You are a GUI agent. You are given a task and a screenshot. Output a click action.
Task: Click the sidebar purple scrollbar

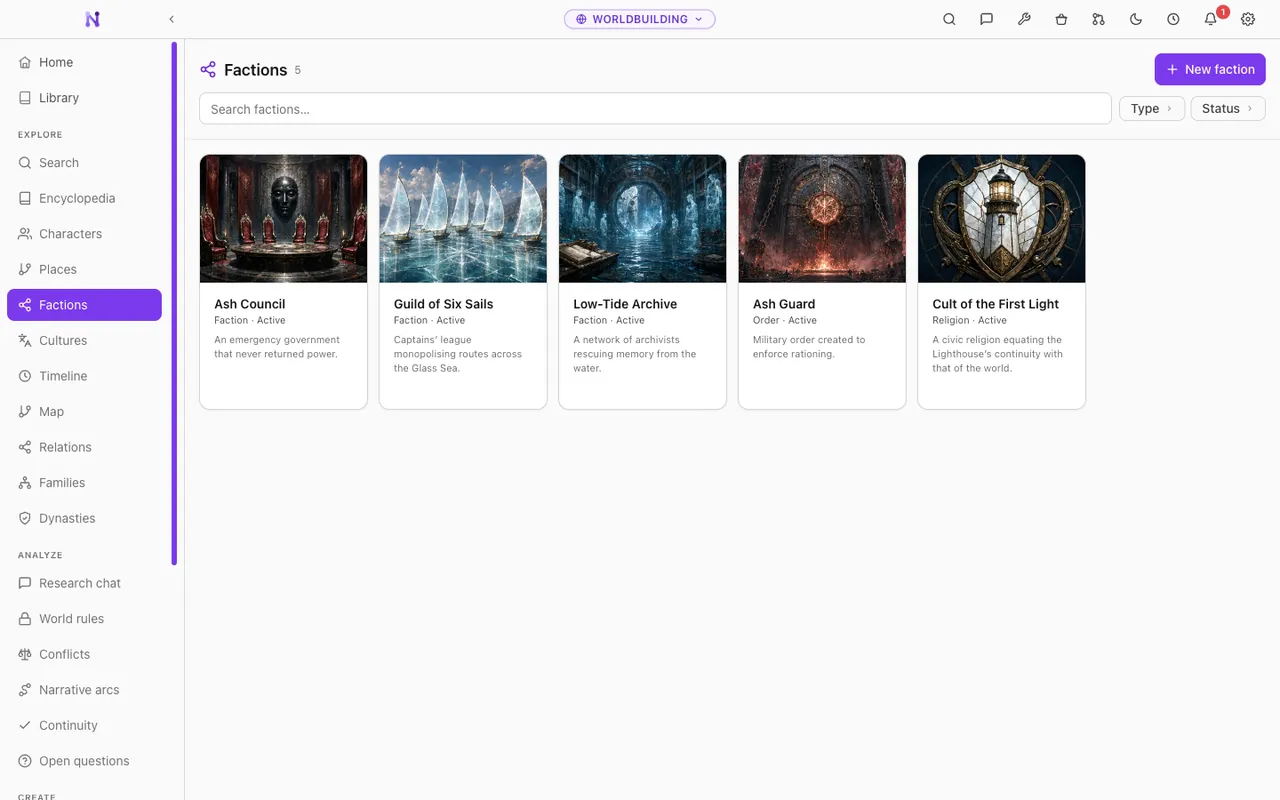[174, 303]
